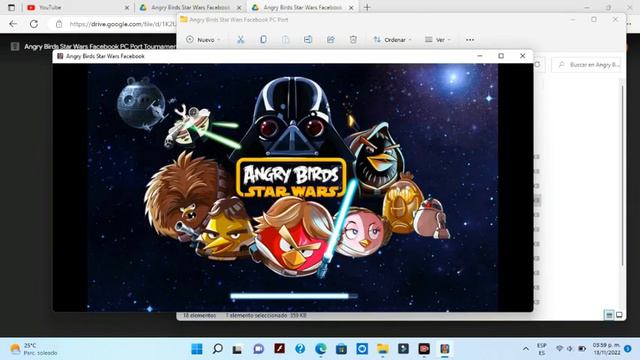Open the taskbar clock and date
The width and height of the screenshot is (640, 360).
tap(607, 349)
